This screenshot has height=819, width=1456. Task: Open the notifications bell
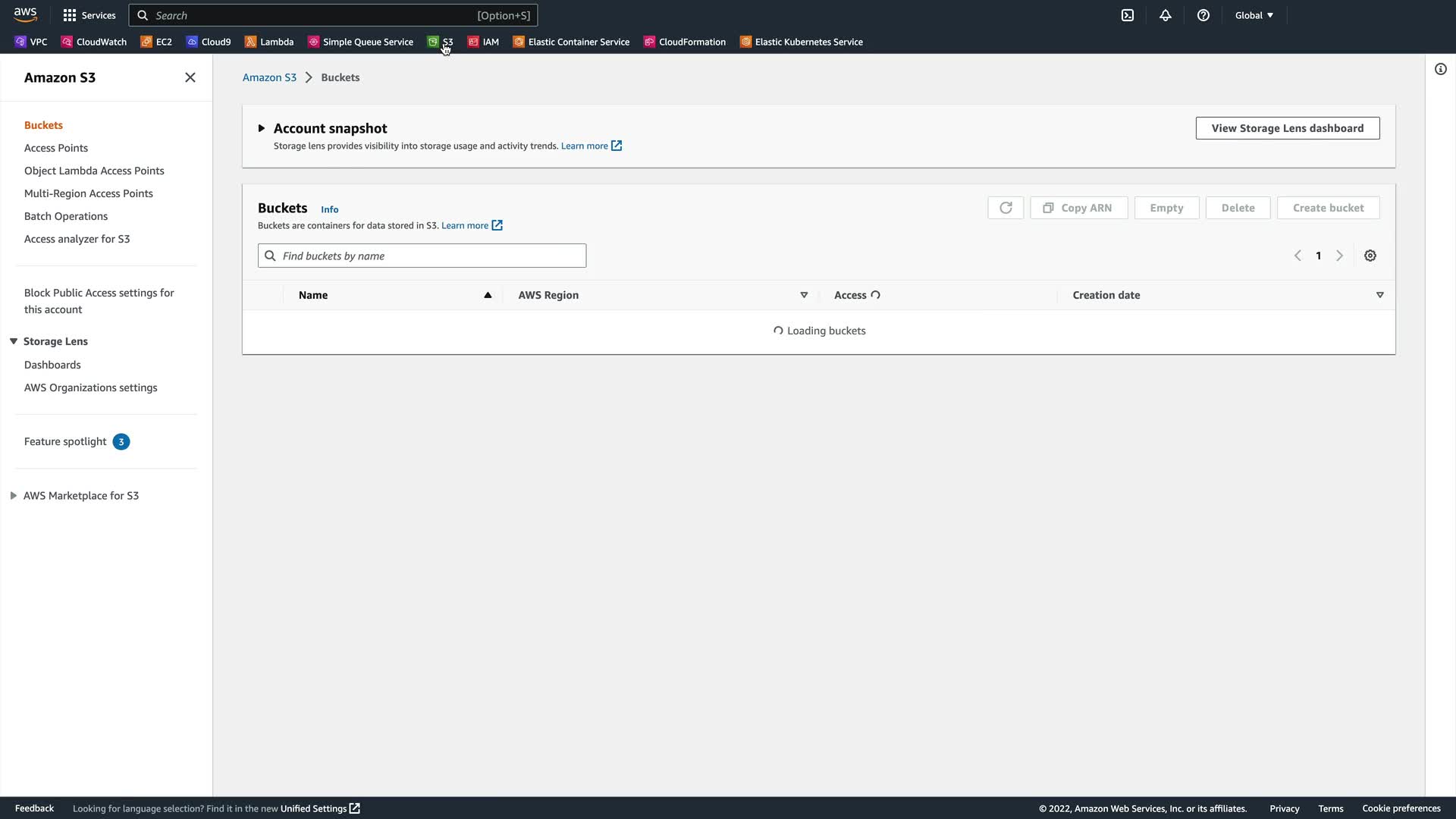(1166, 15)
